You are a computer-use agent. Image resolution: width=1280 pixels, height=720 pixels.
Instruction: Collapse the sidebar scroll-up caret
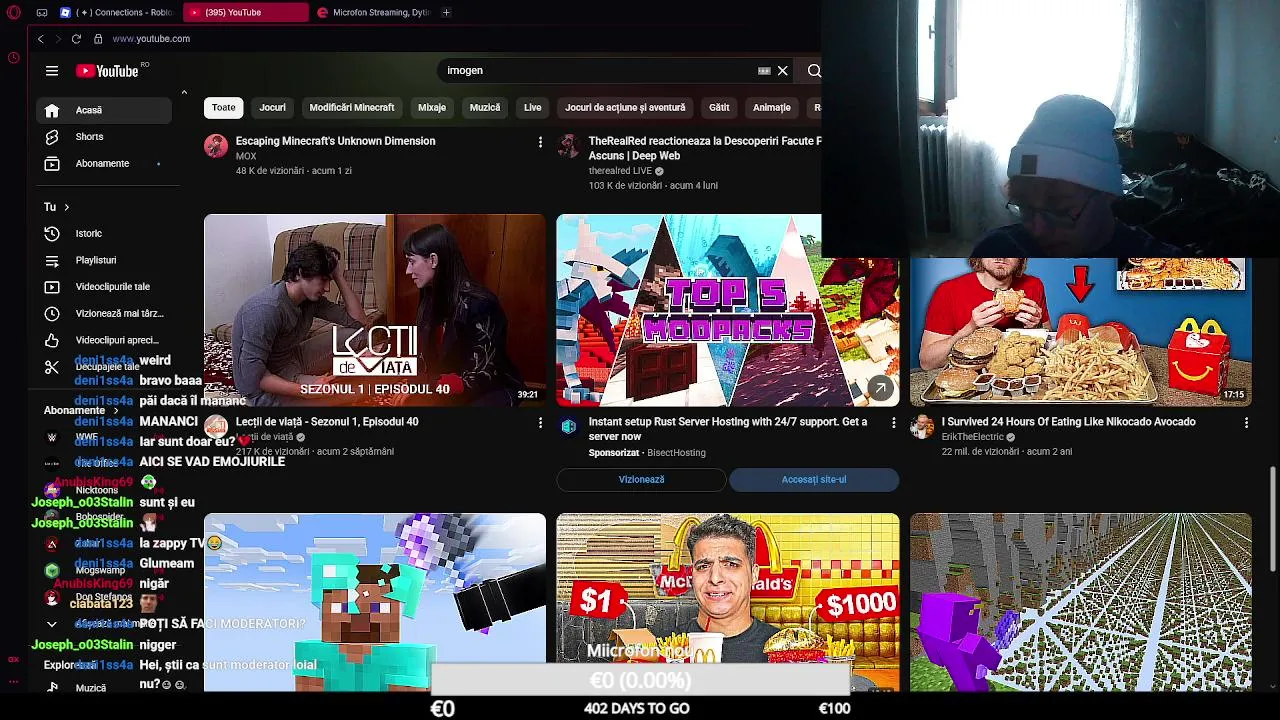pos(184,93)
